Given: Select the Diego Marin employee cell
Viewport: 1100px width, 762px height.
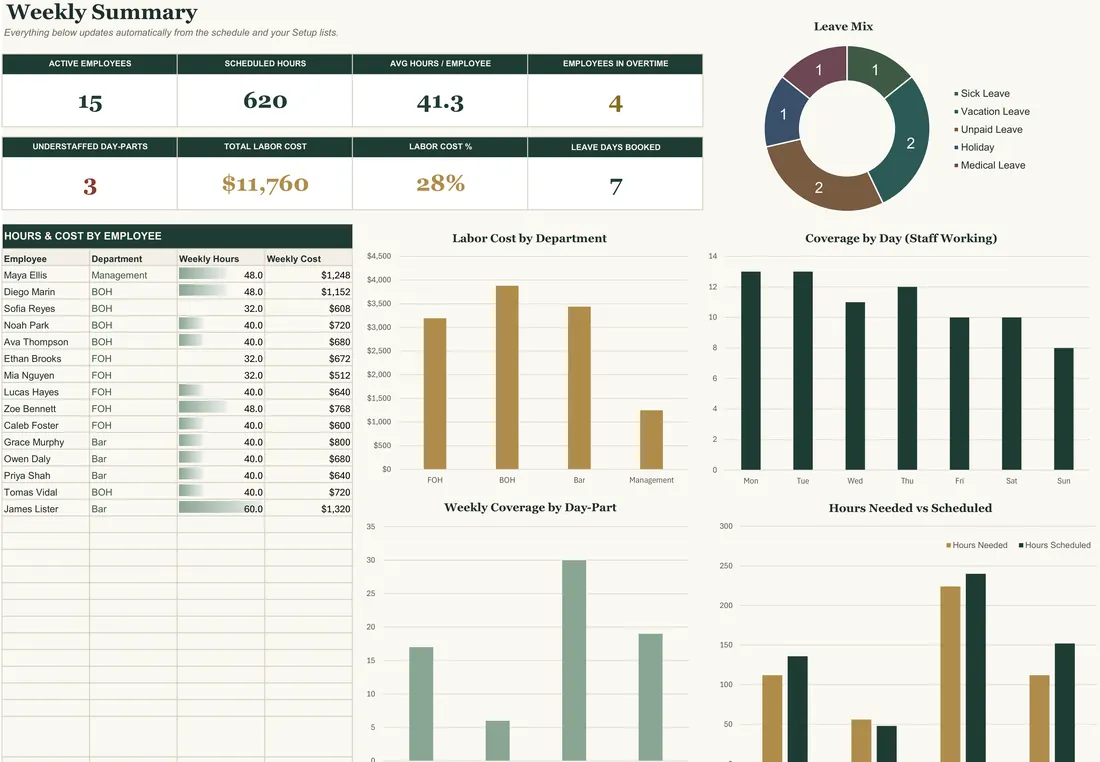Looking at the screenshot, I should pos(46,292).
